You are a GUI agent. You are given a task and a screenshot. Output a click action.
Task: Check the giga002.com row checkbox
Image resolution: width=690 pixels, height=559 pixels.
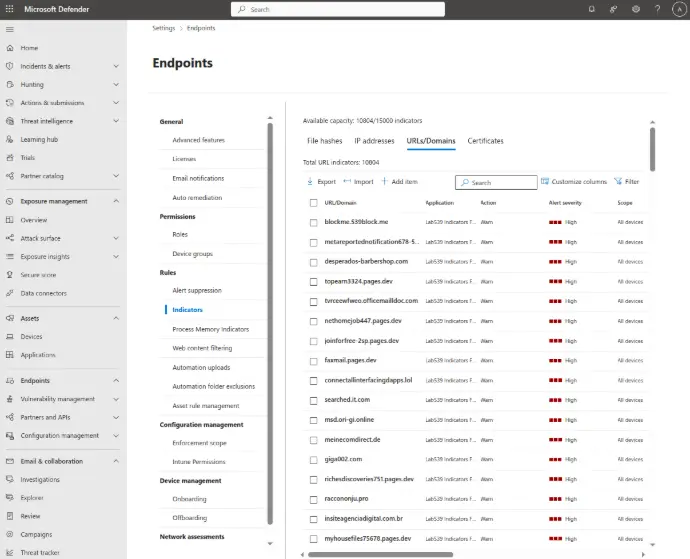(313, 460)
